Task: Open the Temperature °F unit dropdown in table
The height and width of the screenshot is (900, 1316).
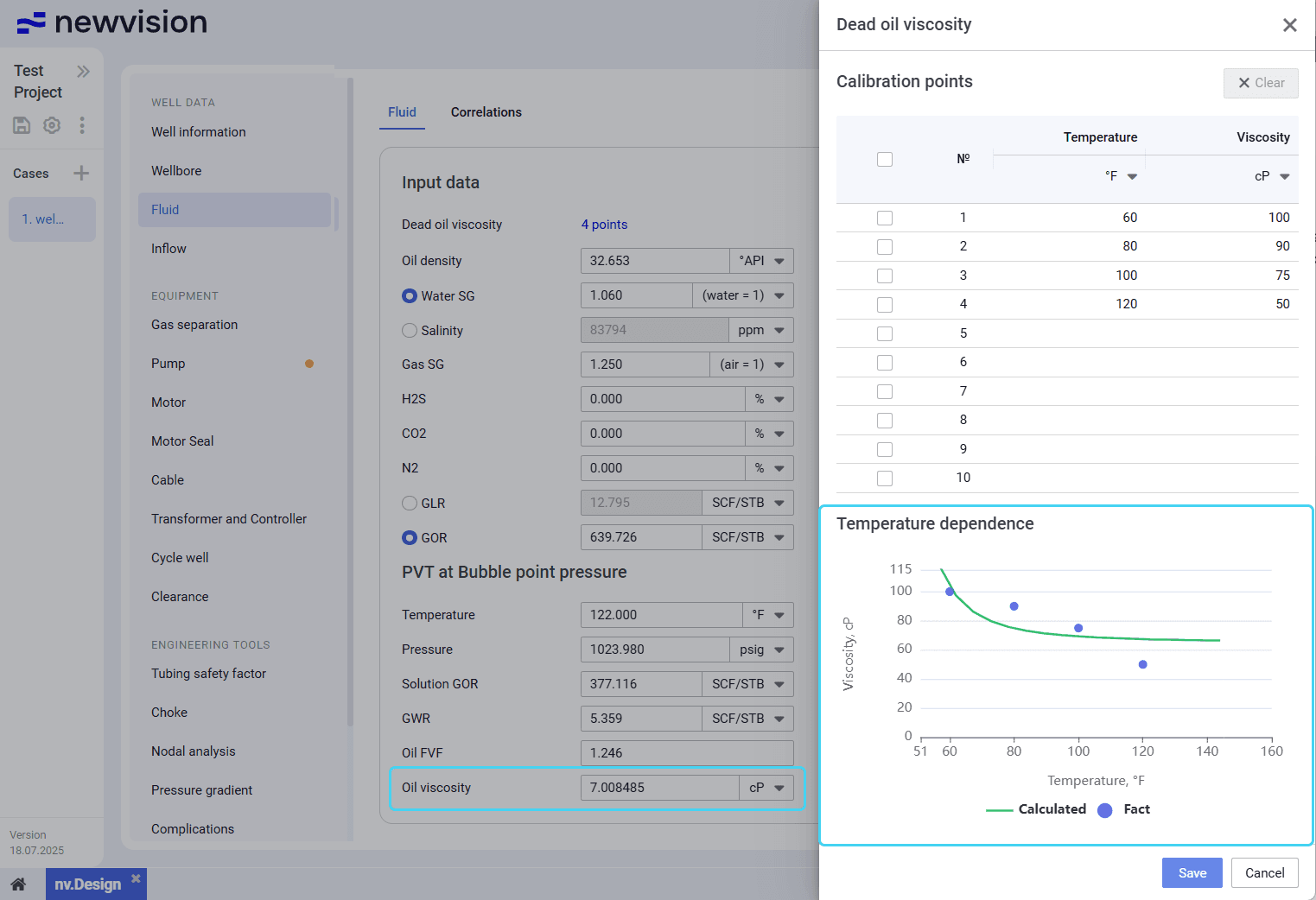Action: point(1122,176)
